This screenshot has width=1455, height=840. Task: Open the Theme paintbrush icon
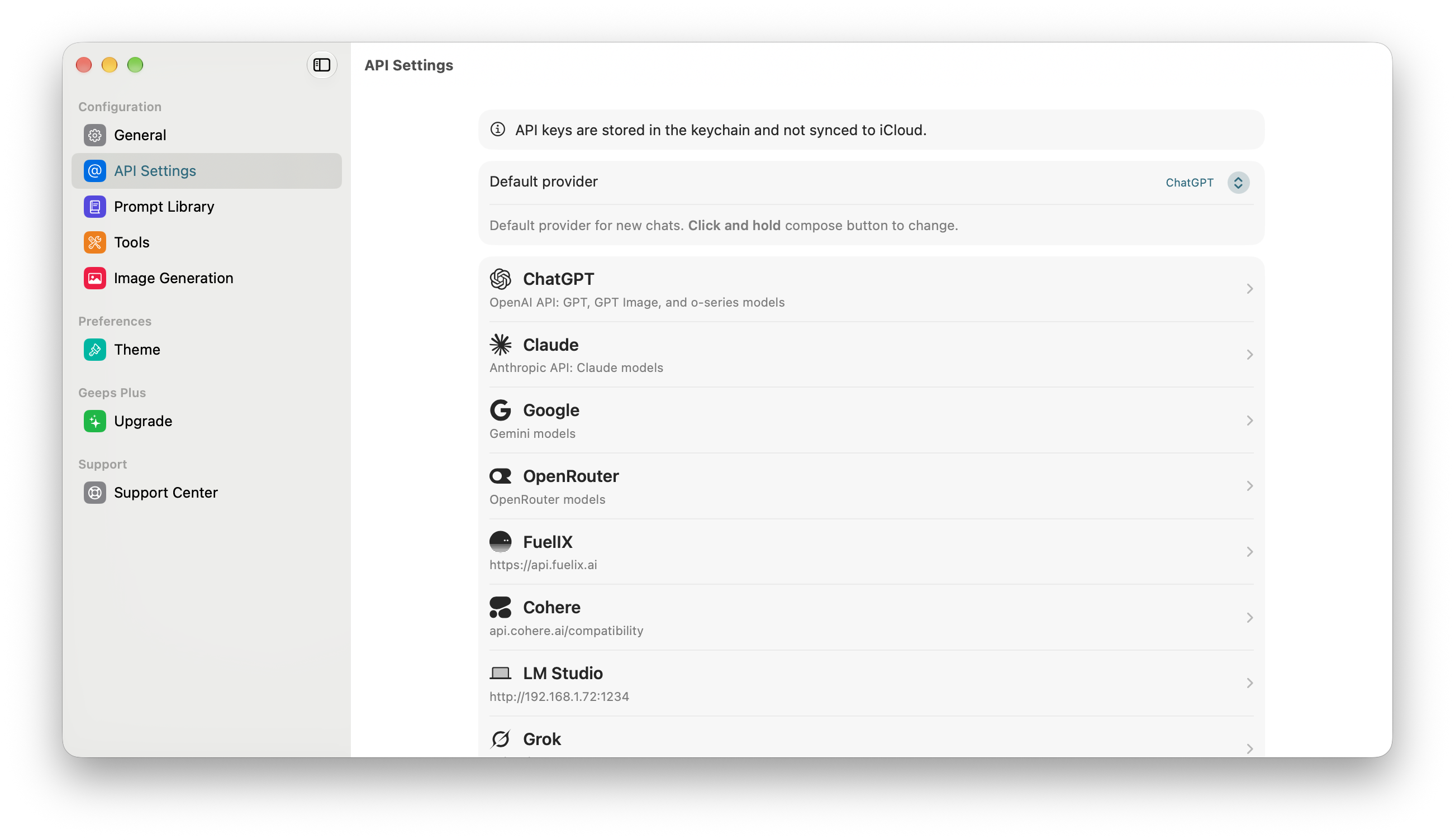94,350
